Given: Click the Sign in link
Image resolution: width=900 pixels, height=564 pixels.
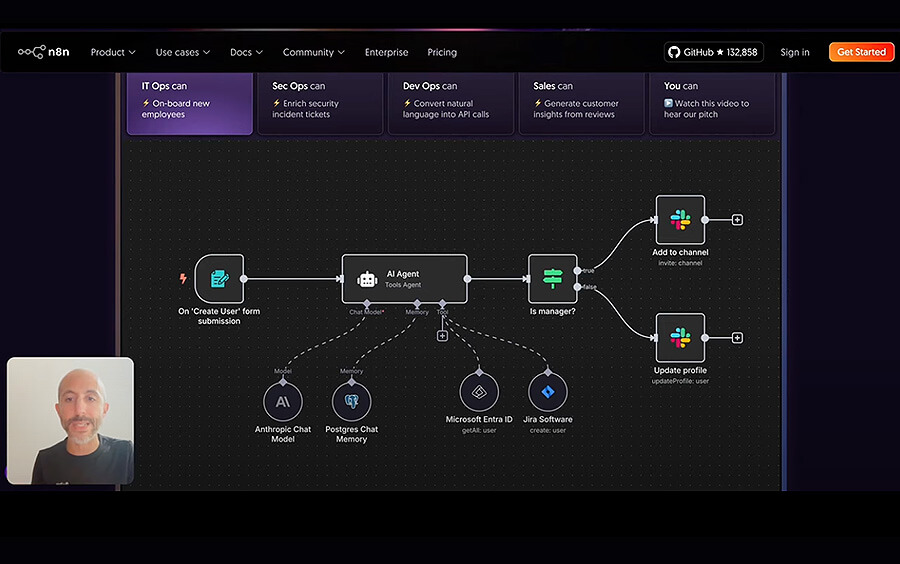Looking at the screenshot, I should 795,52.
